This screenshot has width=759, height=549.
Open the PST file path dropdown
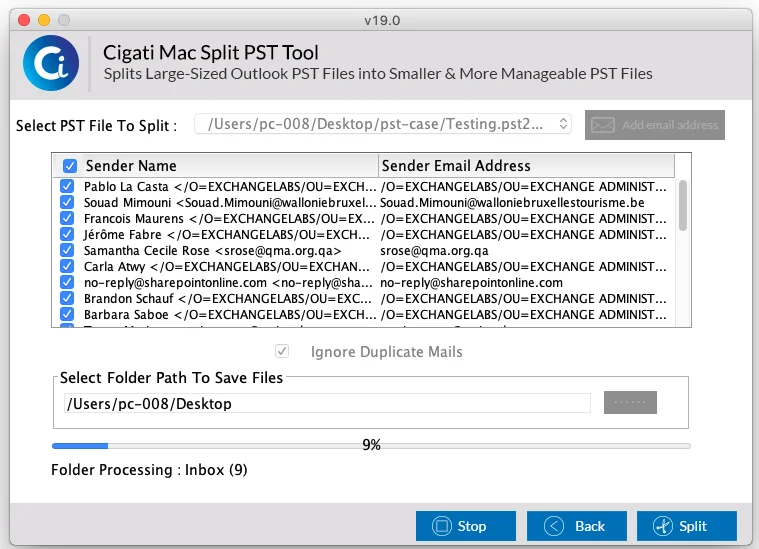pos(383,124)
